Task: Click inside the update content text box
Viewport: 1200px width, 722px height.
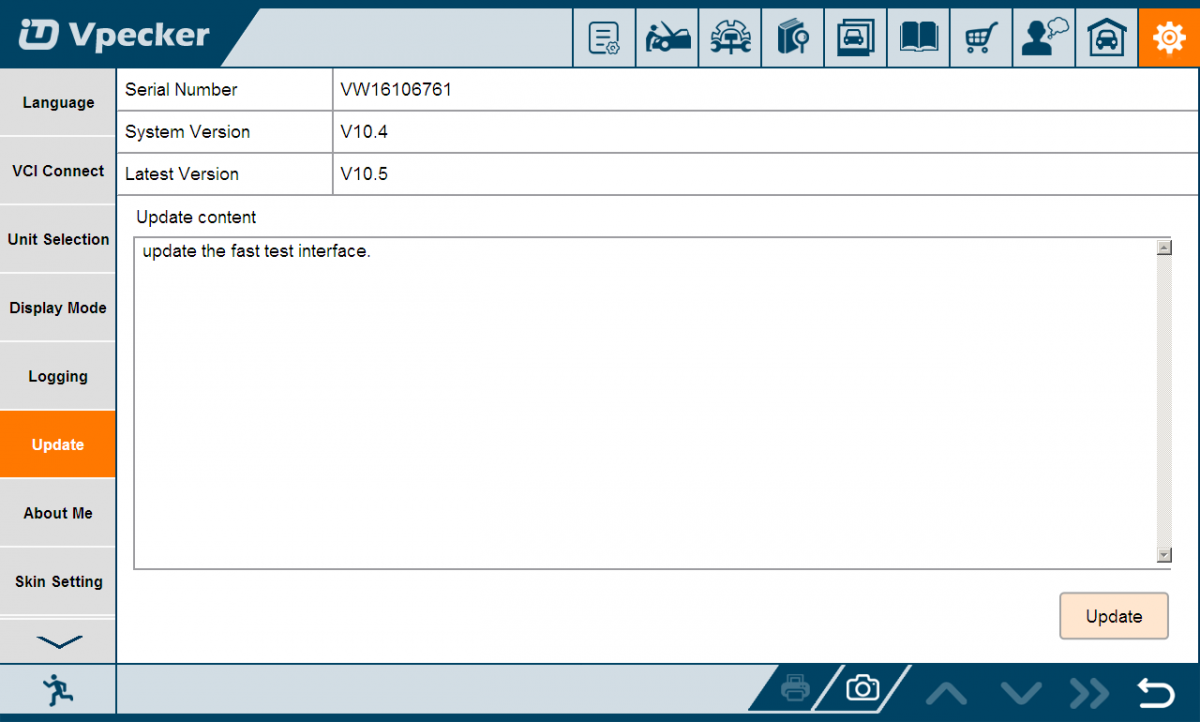Action: [644, 403]
